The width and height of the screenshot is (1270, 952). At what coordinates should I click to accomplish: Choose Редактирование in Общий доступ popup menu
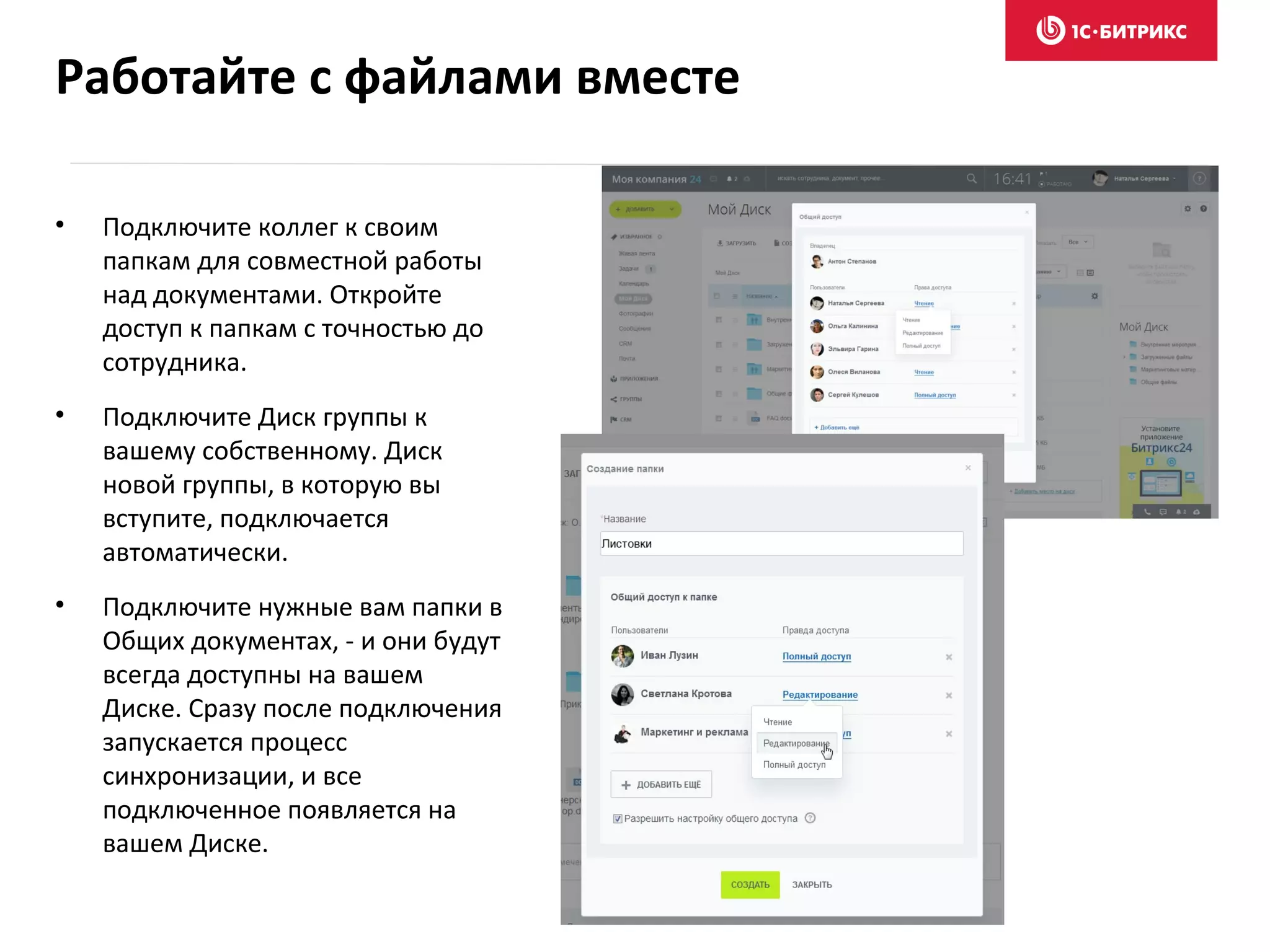coord(922,333)
